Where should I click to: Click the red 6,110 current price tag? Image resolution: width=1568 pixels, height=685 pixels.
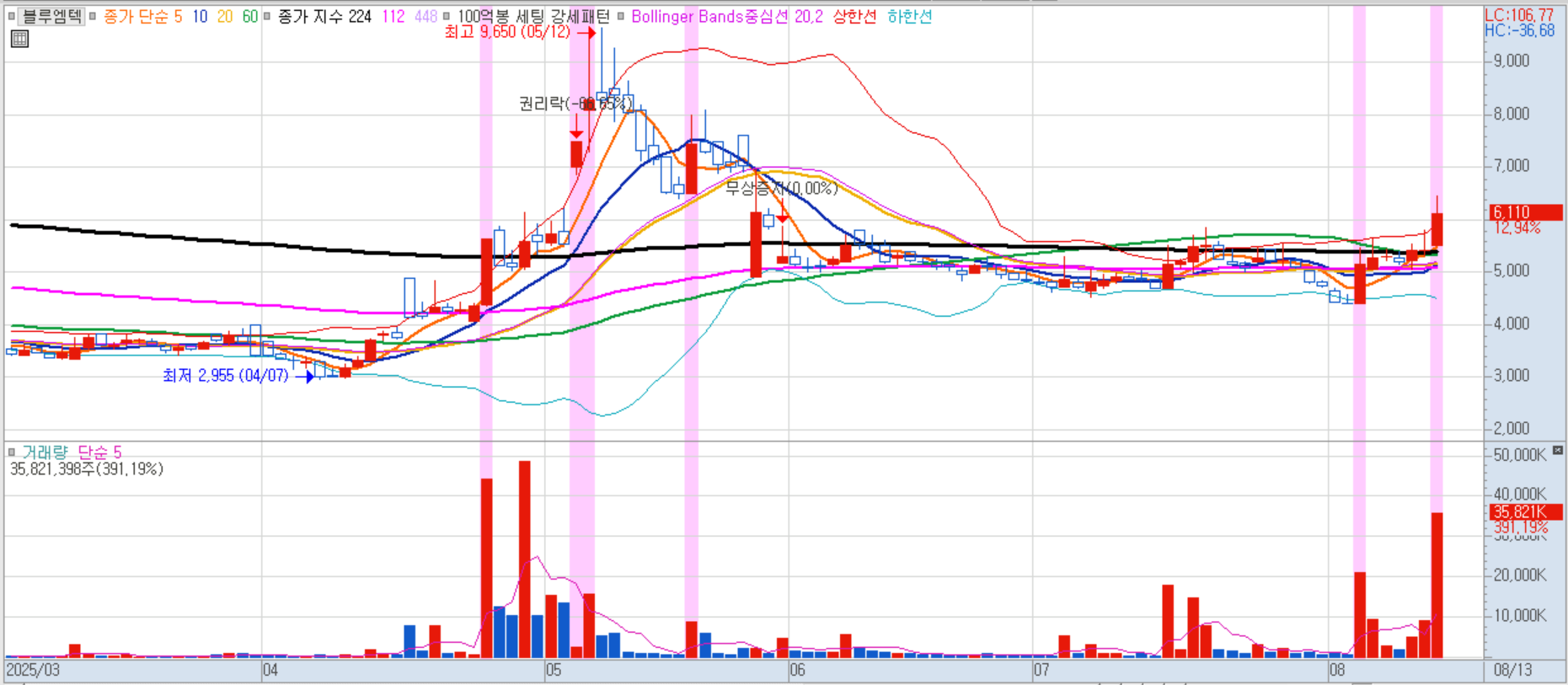pos(1526,212)
